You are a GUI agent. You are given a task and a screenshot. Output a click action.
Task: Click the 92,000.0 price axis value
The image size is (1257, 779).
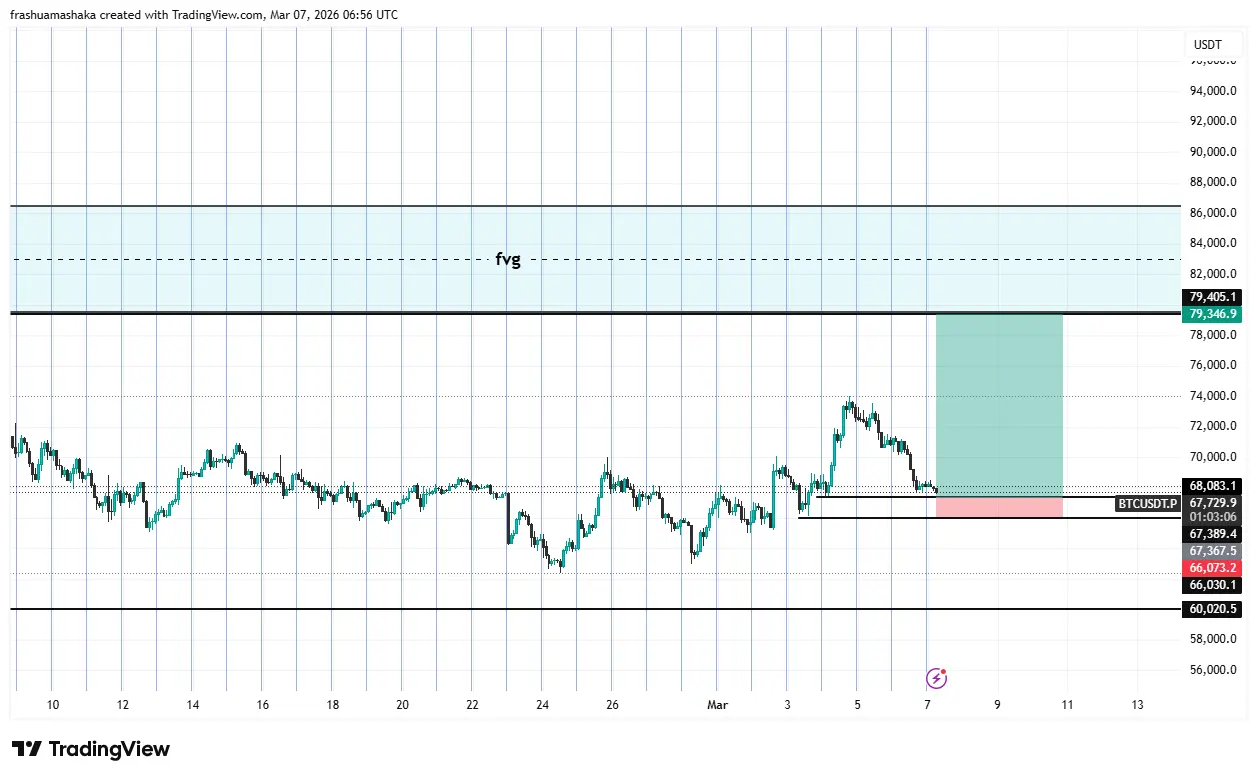[x=1213, y=121]
